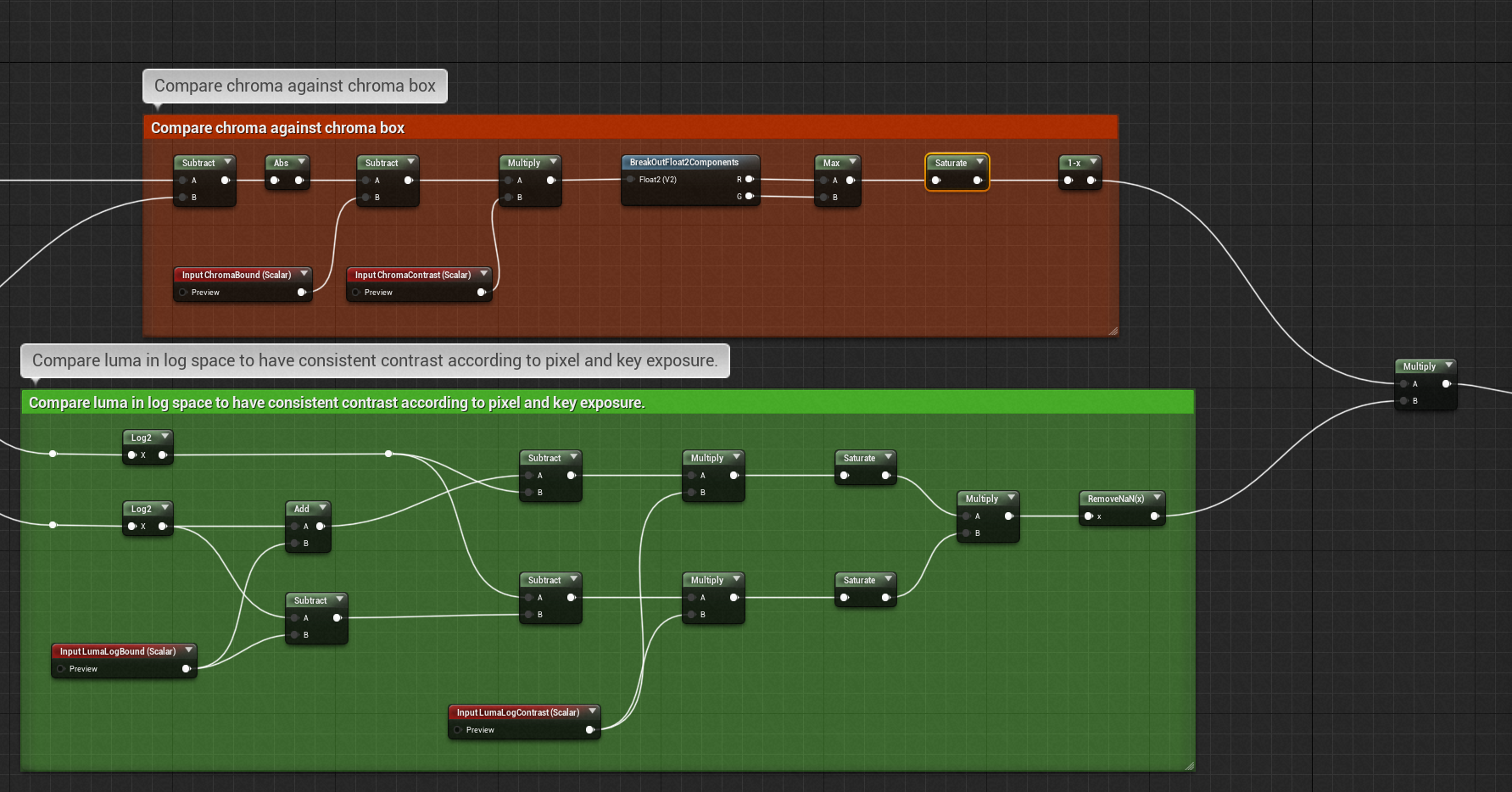Viewport: 1512px width, 792px height.
Task: Click the 1-x node's output pin
Action: pos(1091,181)
